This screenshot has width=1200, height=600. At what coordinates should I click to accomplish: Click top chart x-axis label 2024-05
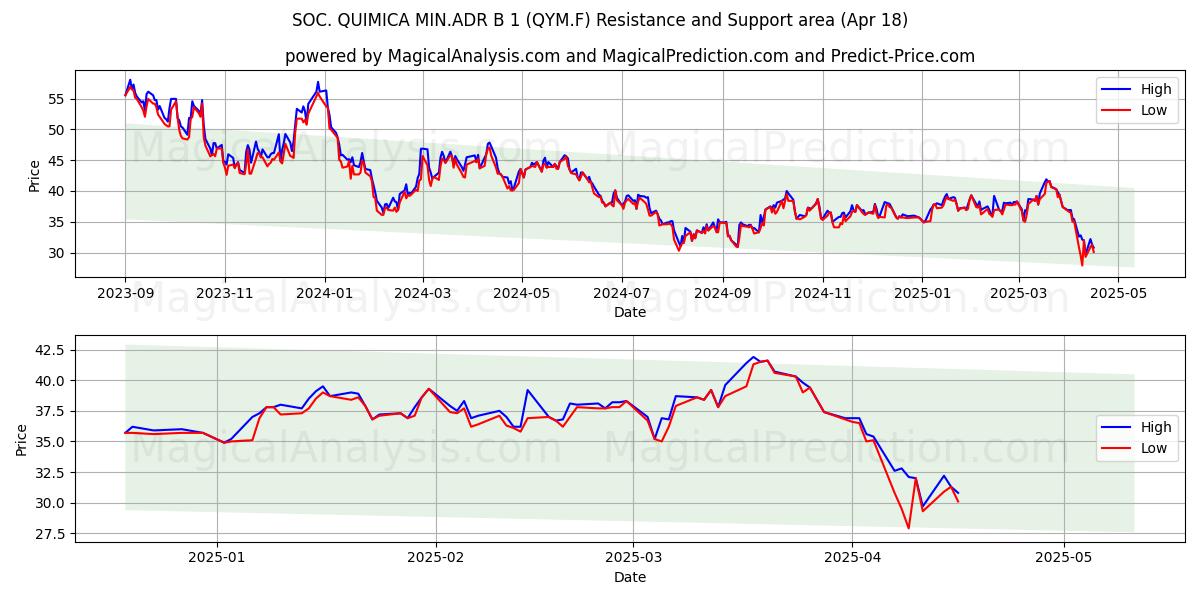click(x=522, y=295)
